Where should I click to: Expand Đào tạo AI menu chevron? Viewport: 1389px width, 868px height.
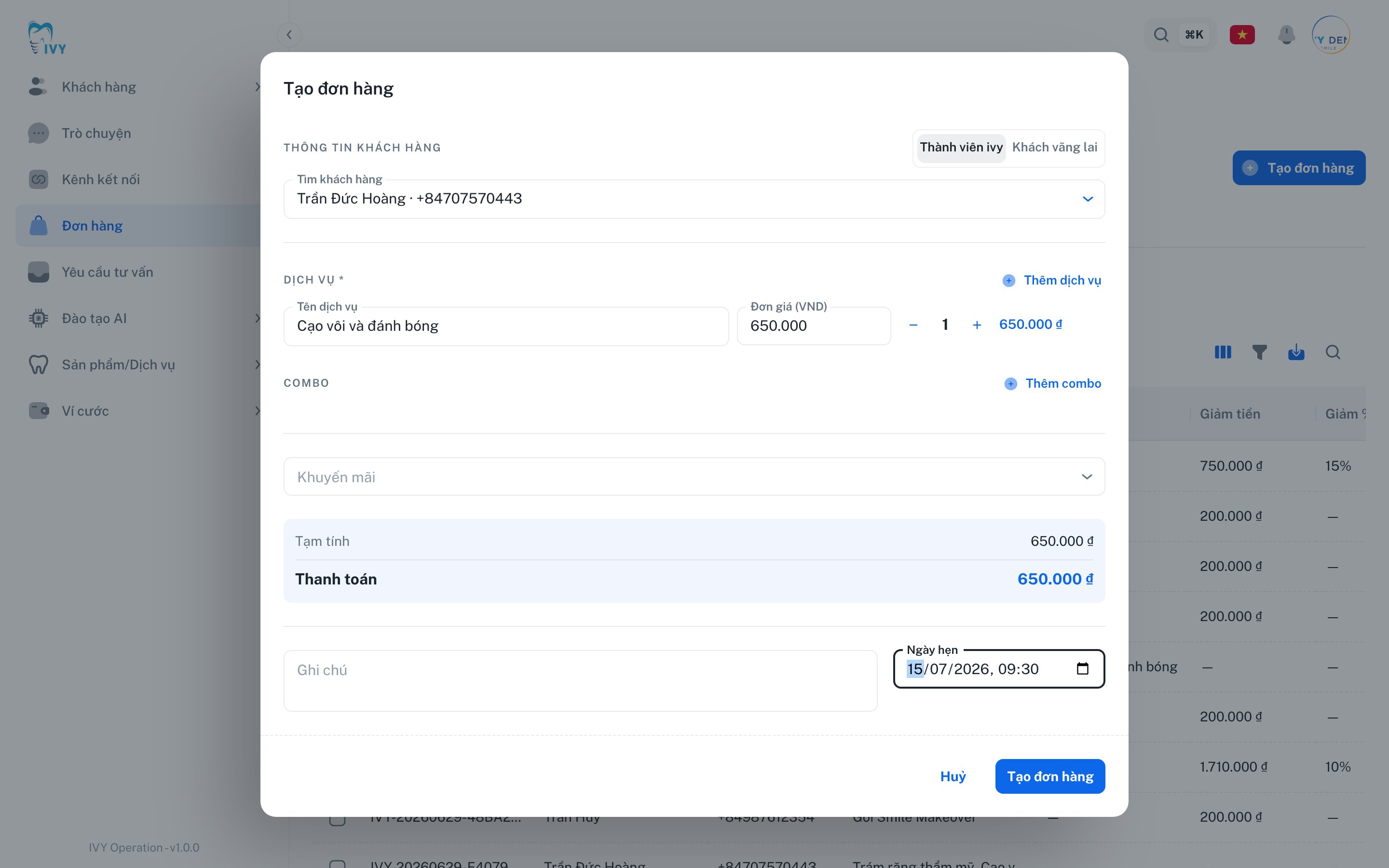(x=257, y=319)
